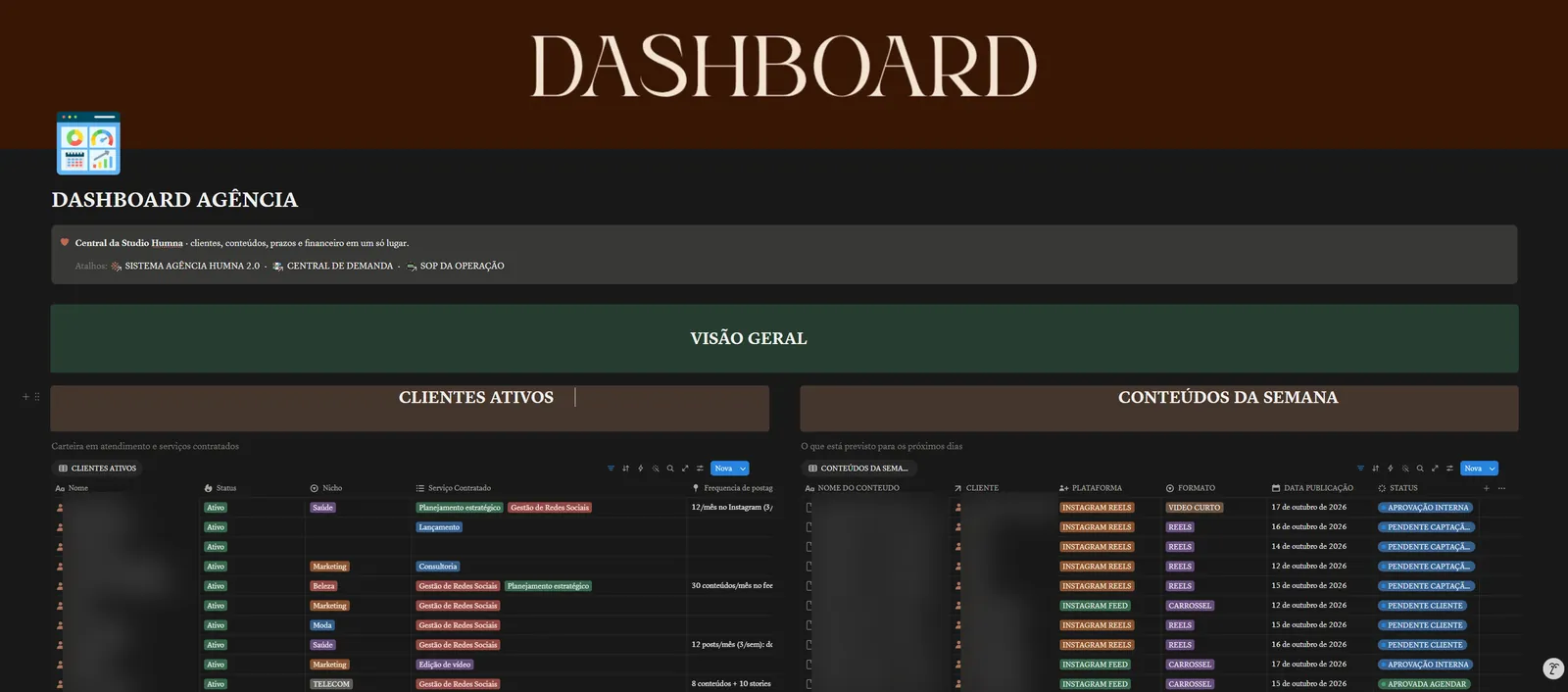Click the '12/mês no Instagram' frequency cell
1568x692 pixels.
click(x=732, y=508)
